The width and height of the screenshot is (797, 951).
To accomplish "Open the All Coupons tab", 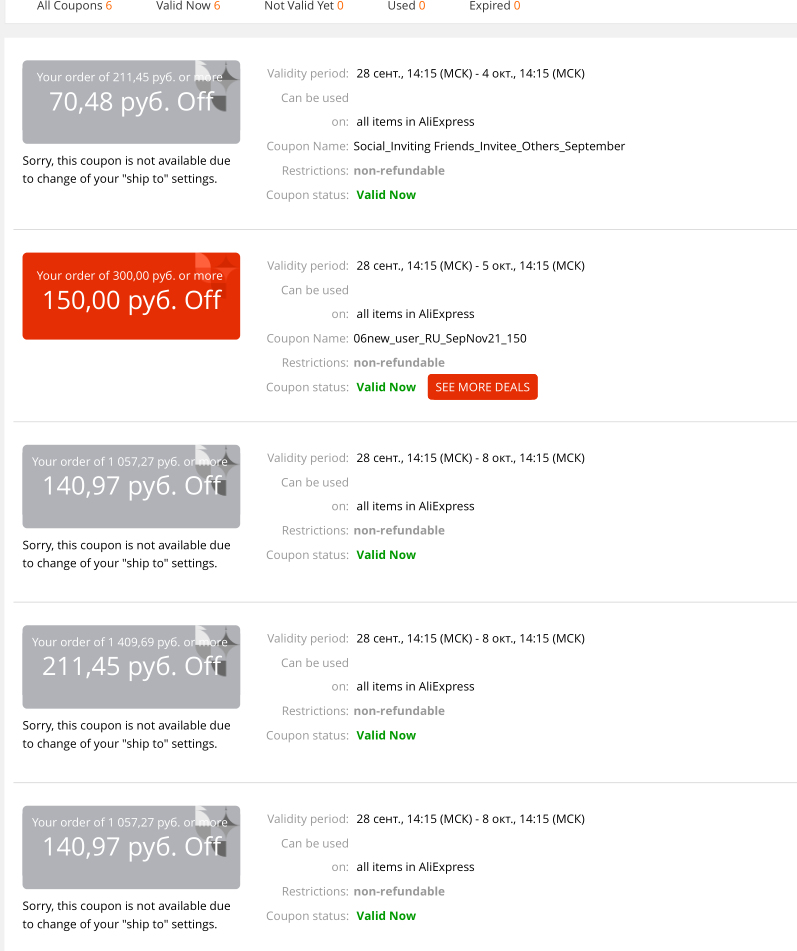I will click(x=74, y=6).
